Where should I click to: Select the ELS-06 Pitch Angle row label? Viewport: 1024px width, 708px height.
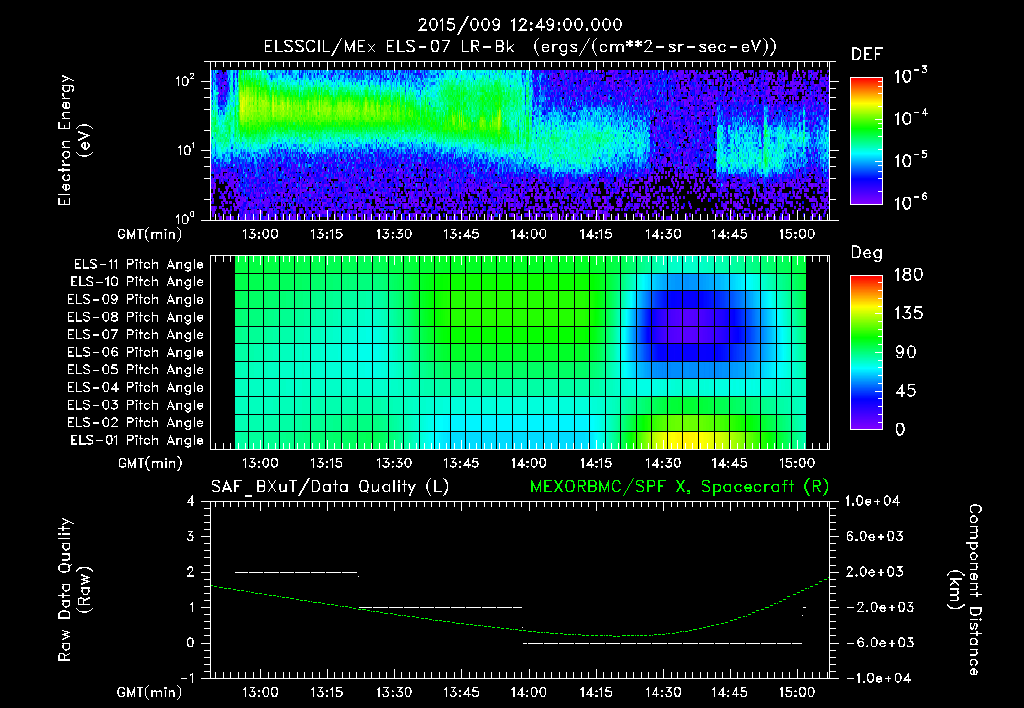pyautogui.click(x=136, y=352)
